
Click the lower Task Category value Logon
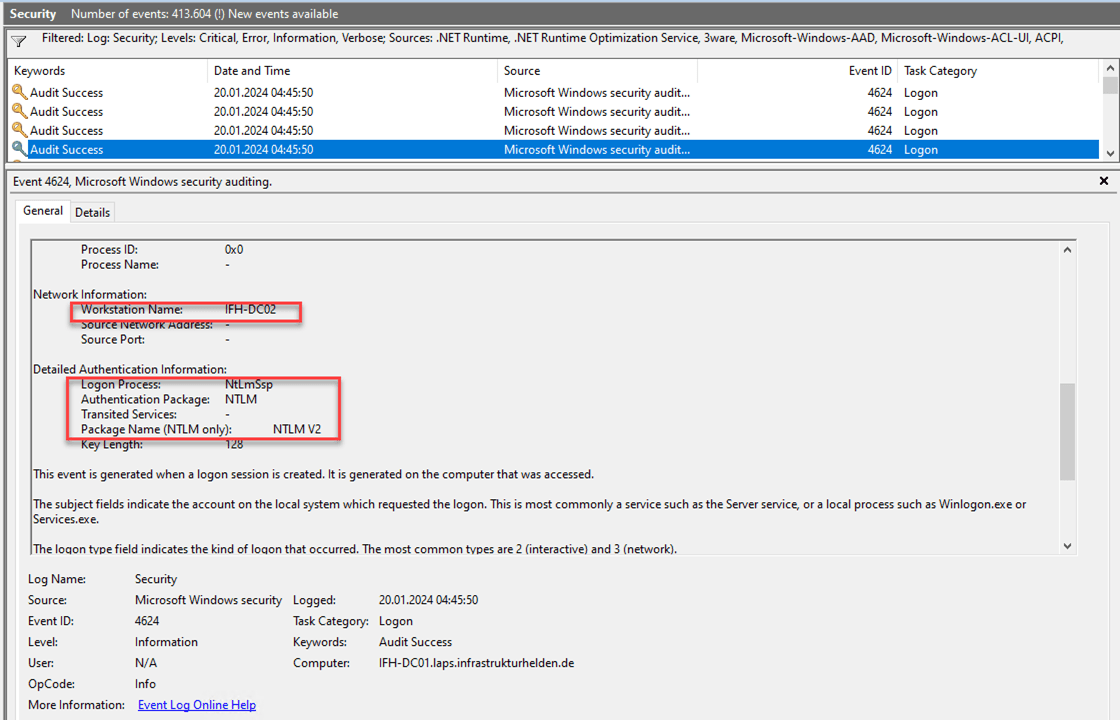point(396,621)
